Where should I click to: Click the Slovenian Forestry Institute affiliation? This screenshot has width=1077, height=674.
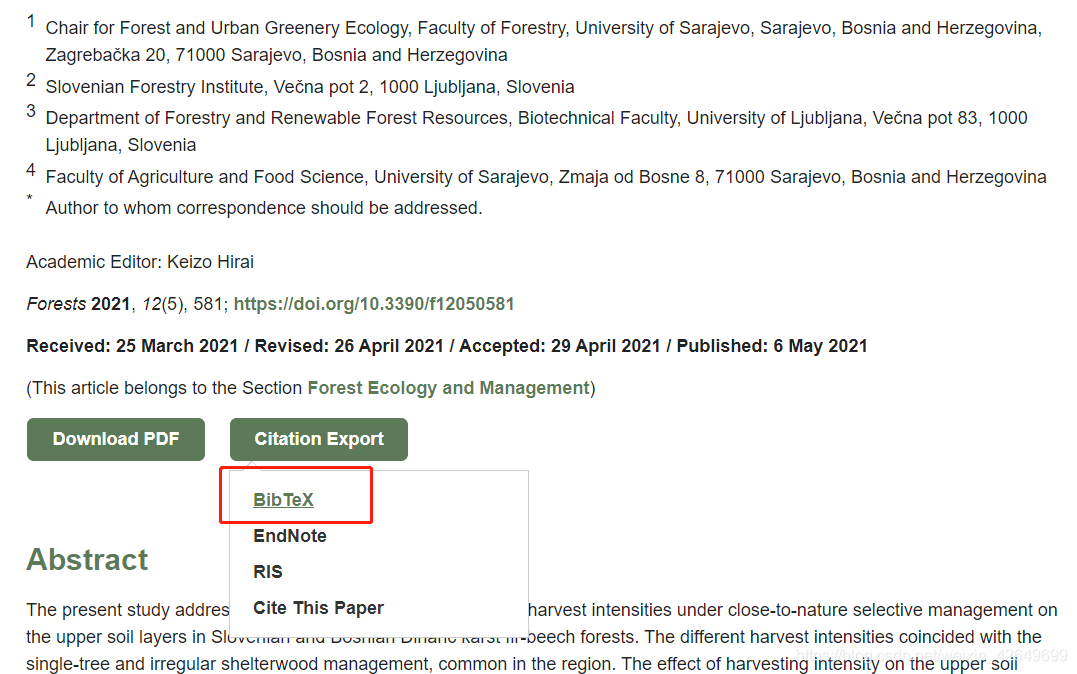tap(310, 87)
